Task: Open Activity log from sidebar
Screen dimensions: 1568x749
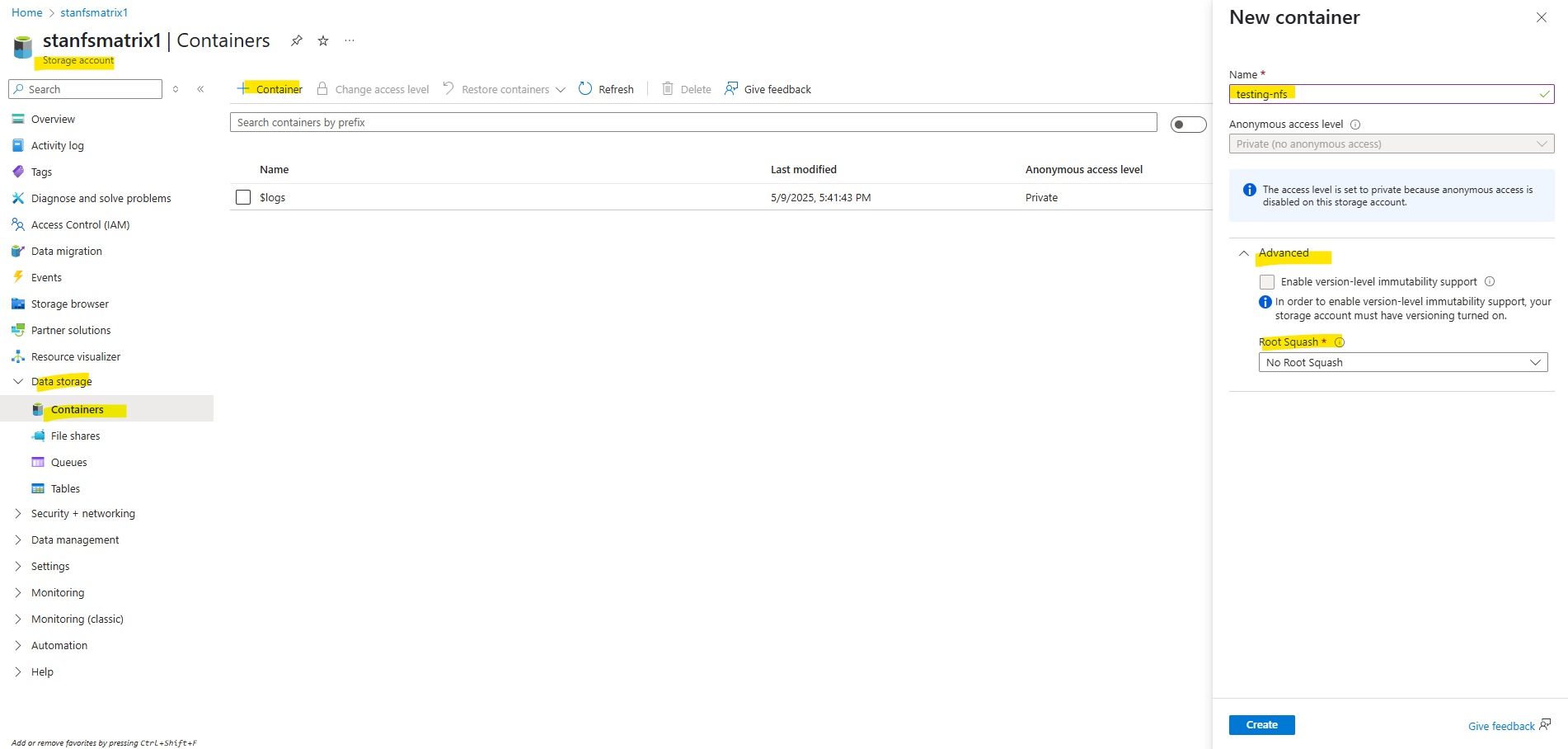Action: 57,145
